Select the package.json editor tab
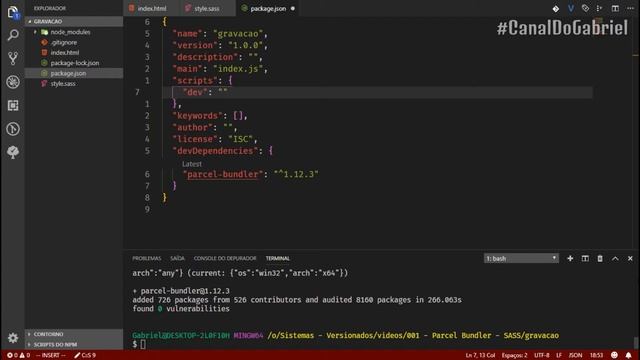The height and width of the screenshot is (360, 640). (x=268, y=8)
